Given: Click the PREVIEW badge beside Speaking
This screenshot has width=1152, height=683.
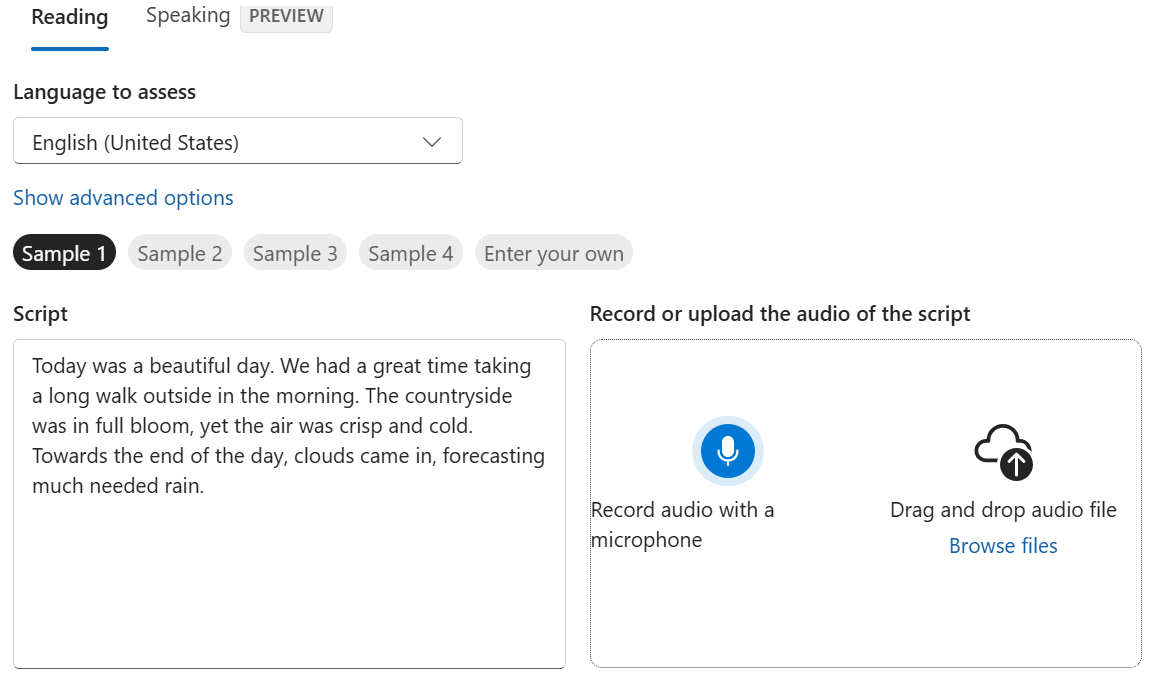Looking at the screenshot, I should [x=286, y=17].
